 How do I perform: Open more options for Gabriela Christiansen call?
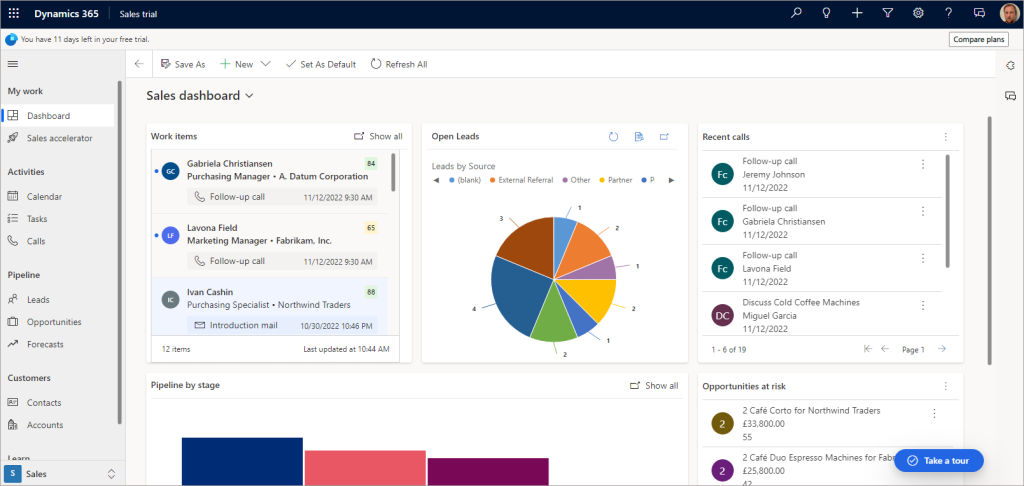coord(923,211)
